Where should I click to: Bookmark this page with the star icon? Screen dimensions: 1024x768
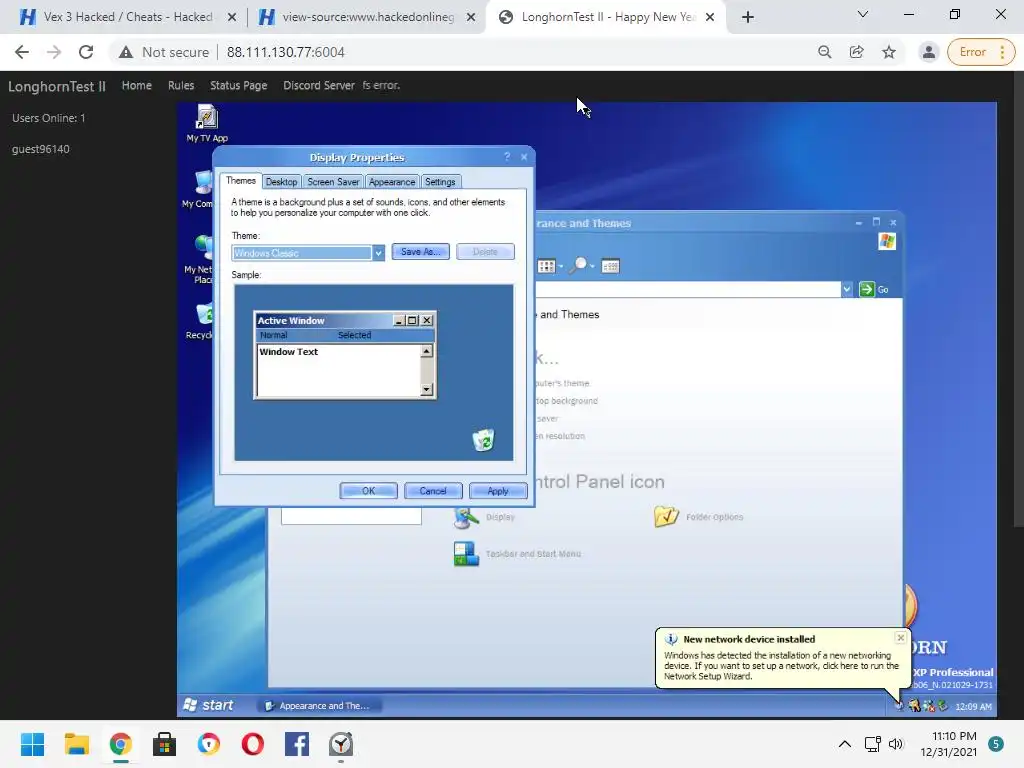pyautogui.click(x=888, y=52)
